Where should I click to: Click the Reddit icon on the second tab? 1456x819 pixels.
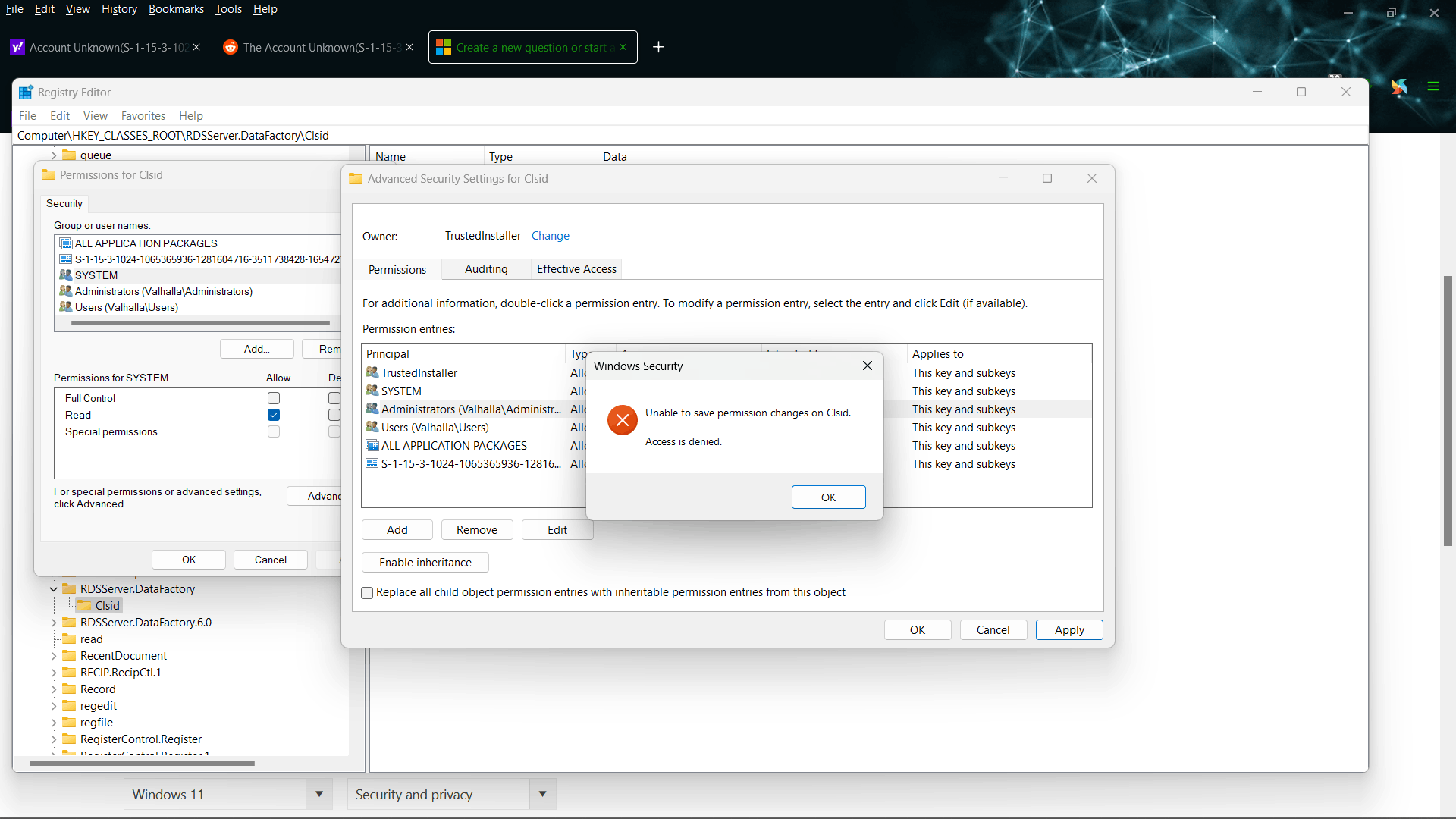tap(230, 47)
